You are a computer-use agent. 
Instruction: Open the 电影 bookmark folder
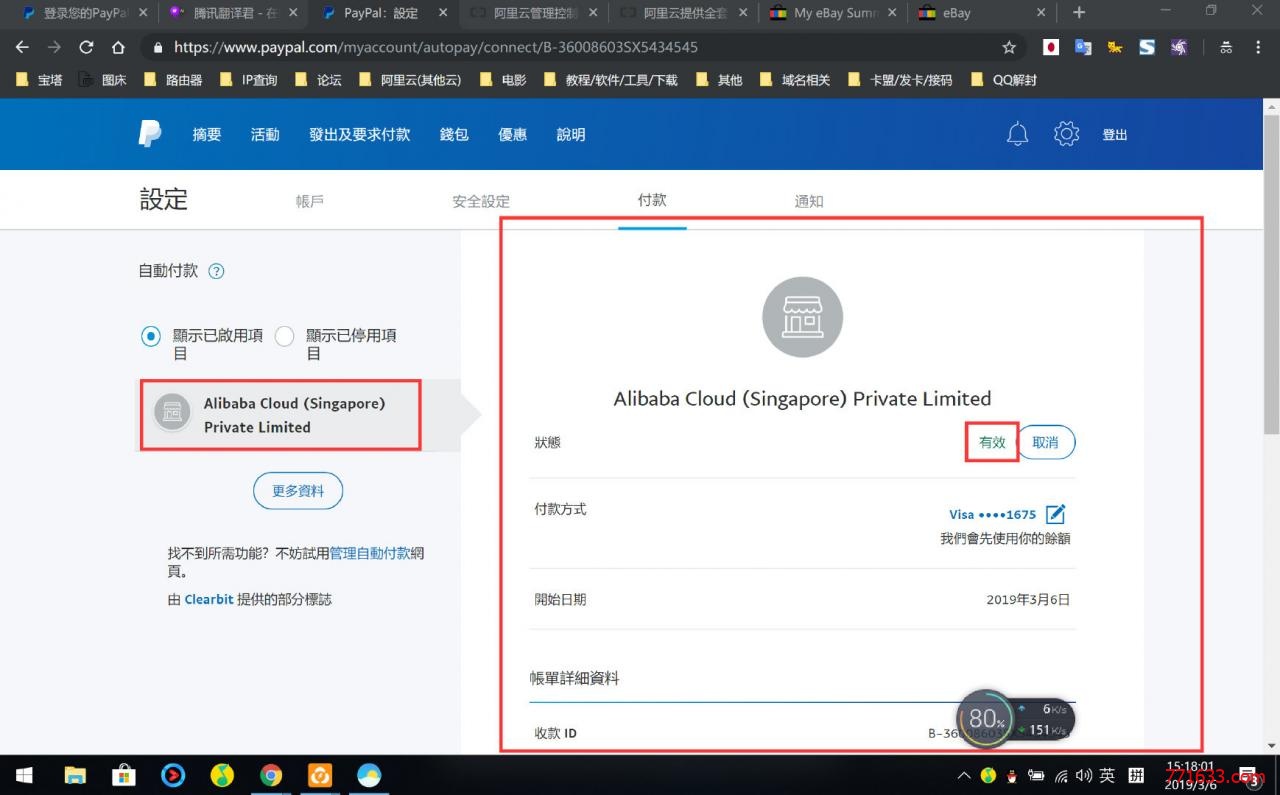click(x=503, y=80)
